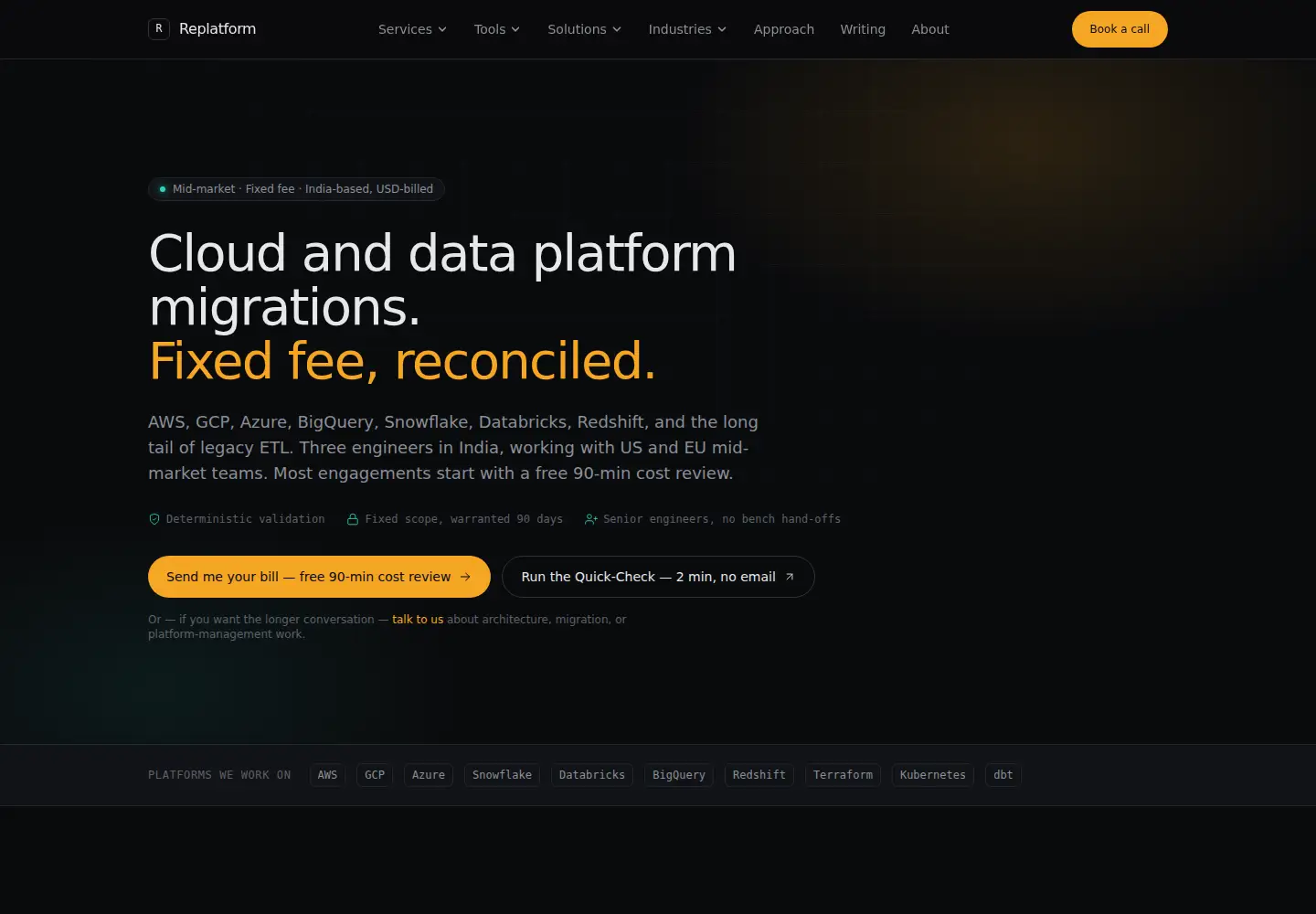The height and width of the screenshot is (914, 1316).
Task: Click Send me your bill cost review button
Action: (x=319, y=577)
